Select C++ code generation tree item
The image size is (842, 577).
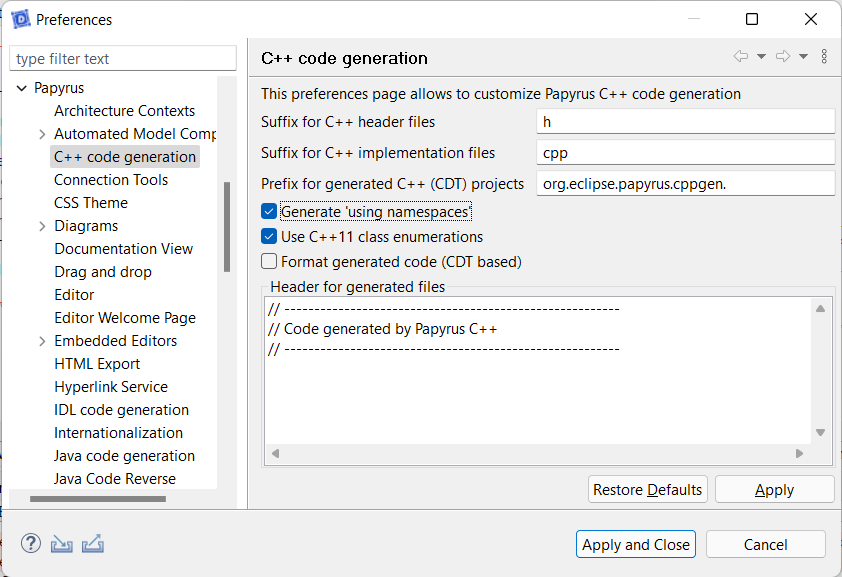pos(125,157)
